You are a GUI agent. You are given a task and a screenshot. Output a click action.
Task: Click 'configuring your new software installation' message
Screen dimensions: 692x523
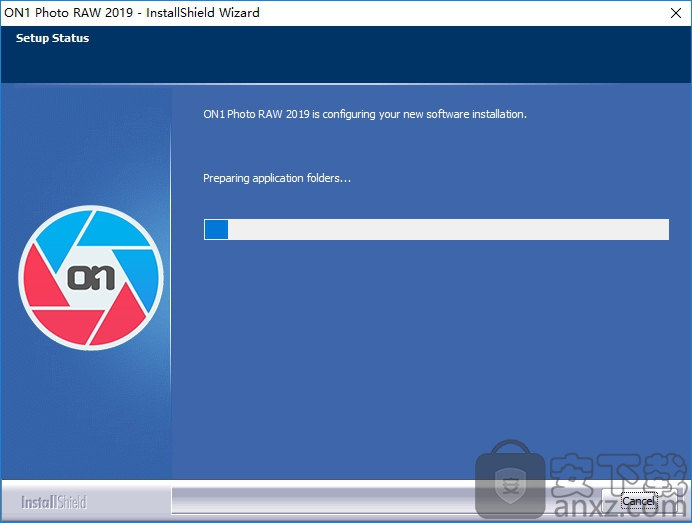(x=365, y=114)
